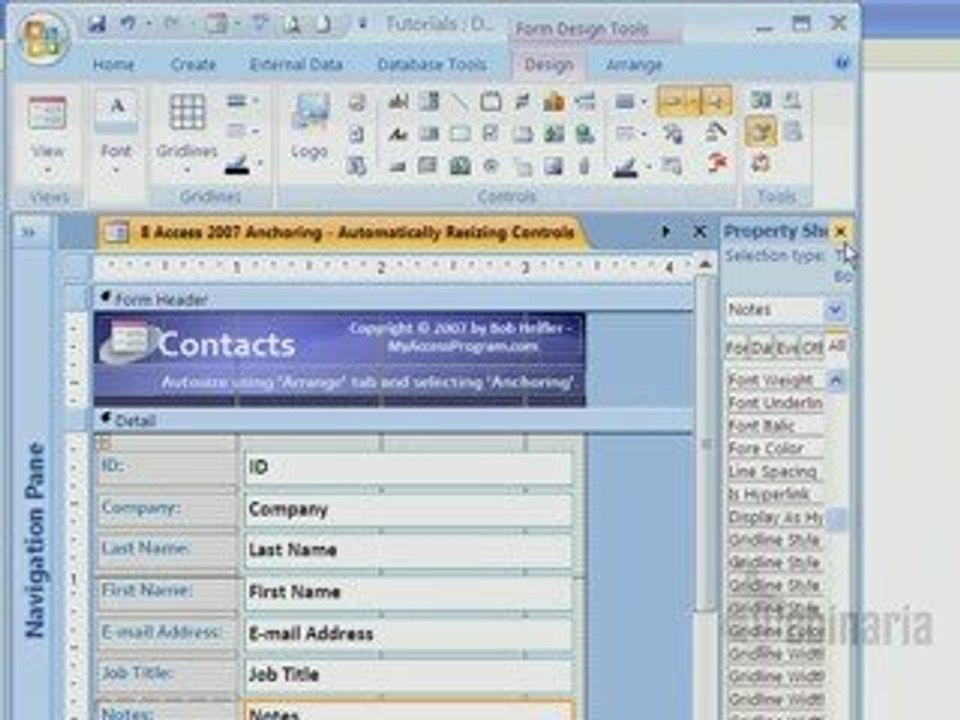This screenshot has width=960, height=720.
Task: Select the Check Box control tool
Action: point(491,133)
